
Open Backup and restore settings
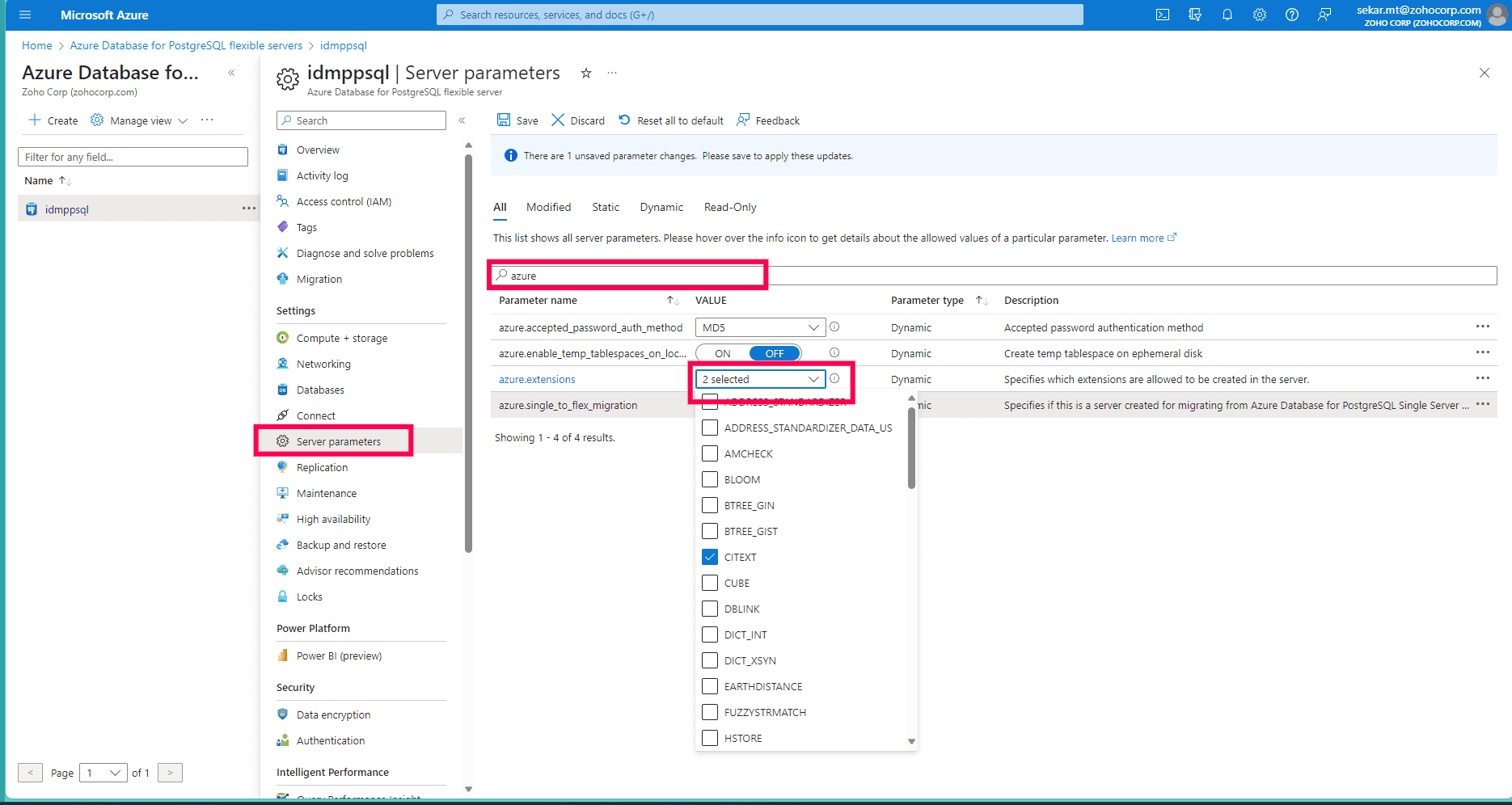[340, 545]
